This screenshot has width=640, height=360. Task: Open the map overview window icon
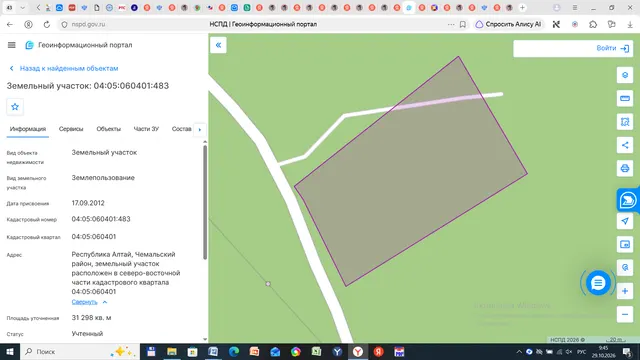[625, 244]
